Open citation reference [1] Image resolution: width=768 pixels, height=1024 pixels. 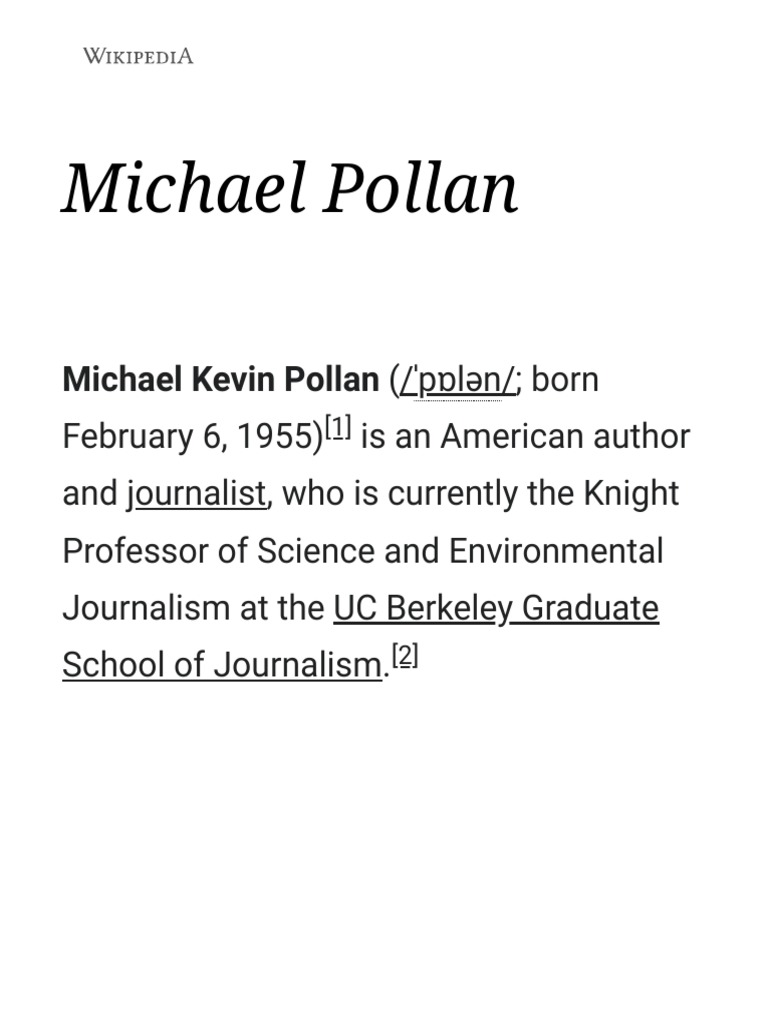pyautogui.click(x=338, y=427)
